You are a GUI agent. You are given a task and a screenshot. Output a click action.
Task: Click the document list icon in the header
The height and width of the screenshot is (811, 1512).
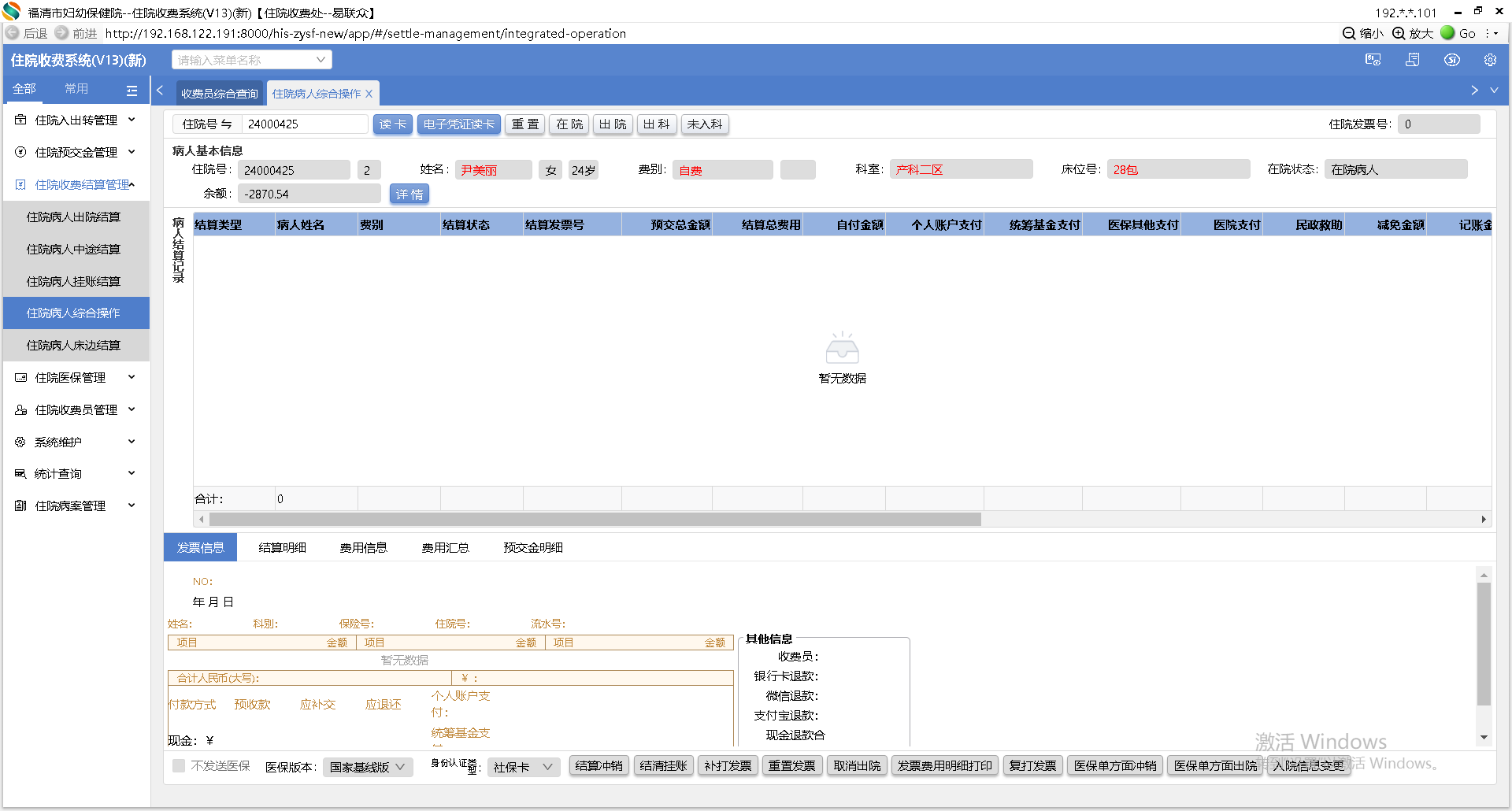click(x=1413, y=60)
